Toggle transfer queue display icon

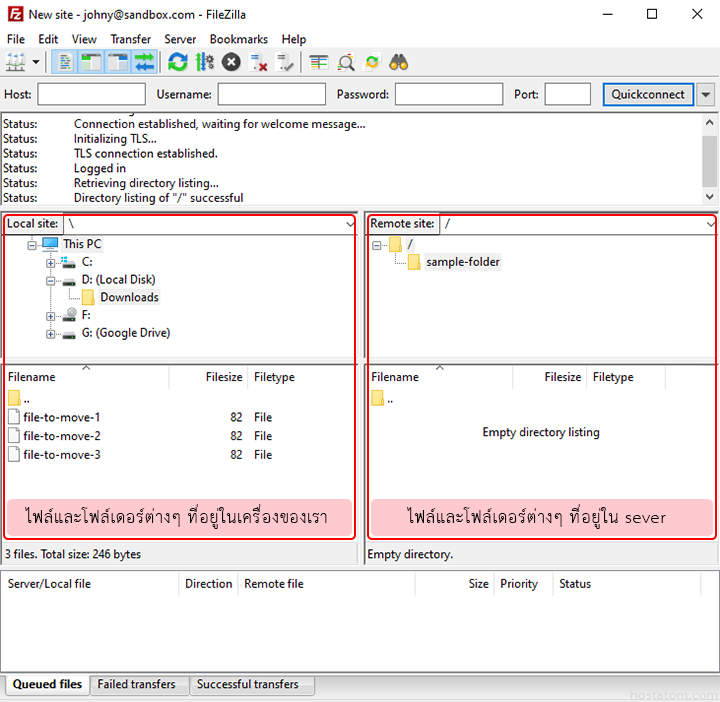tap(144, 62)
